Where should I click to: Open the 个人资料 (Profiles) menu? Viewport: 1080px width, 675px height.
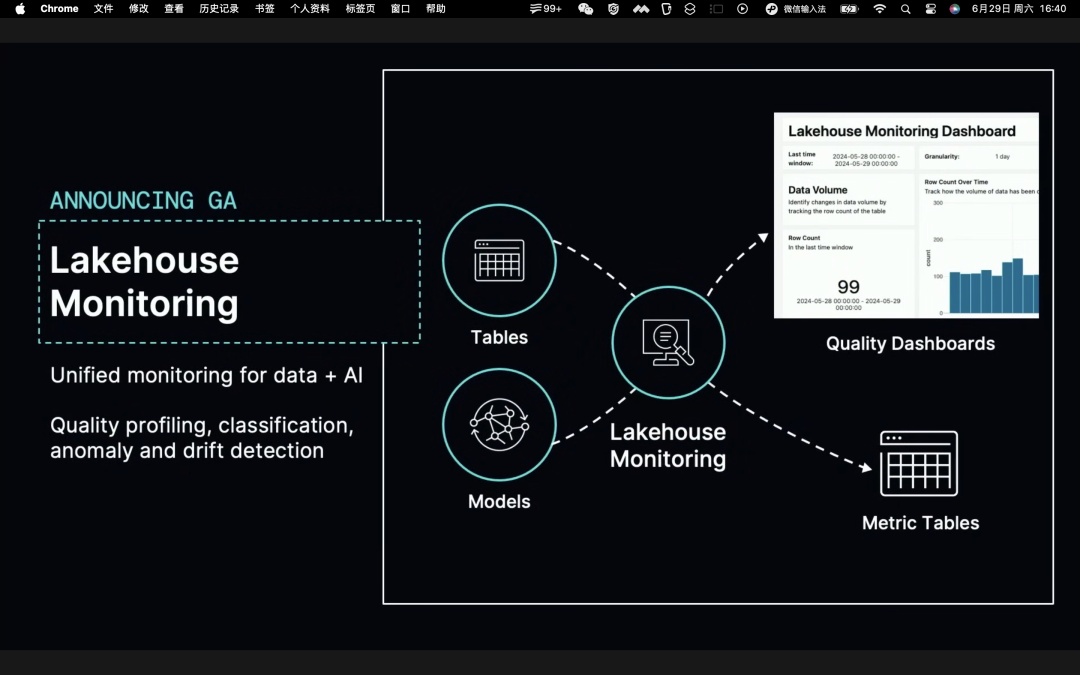click(x=310, y=9)
